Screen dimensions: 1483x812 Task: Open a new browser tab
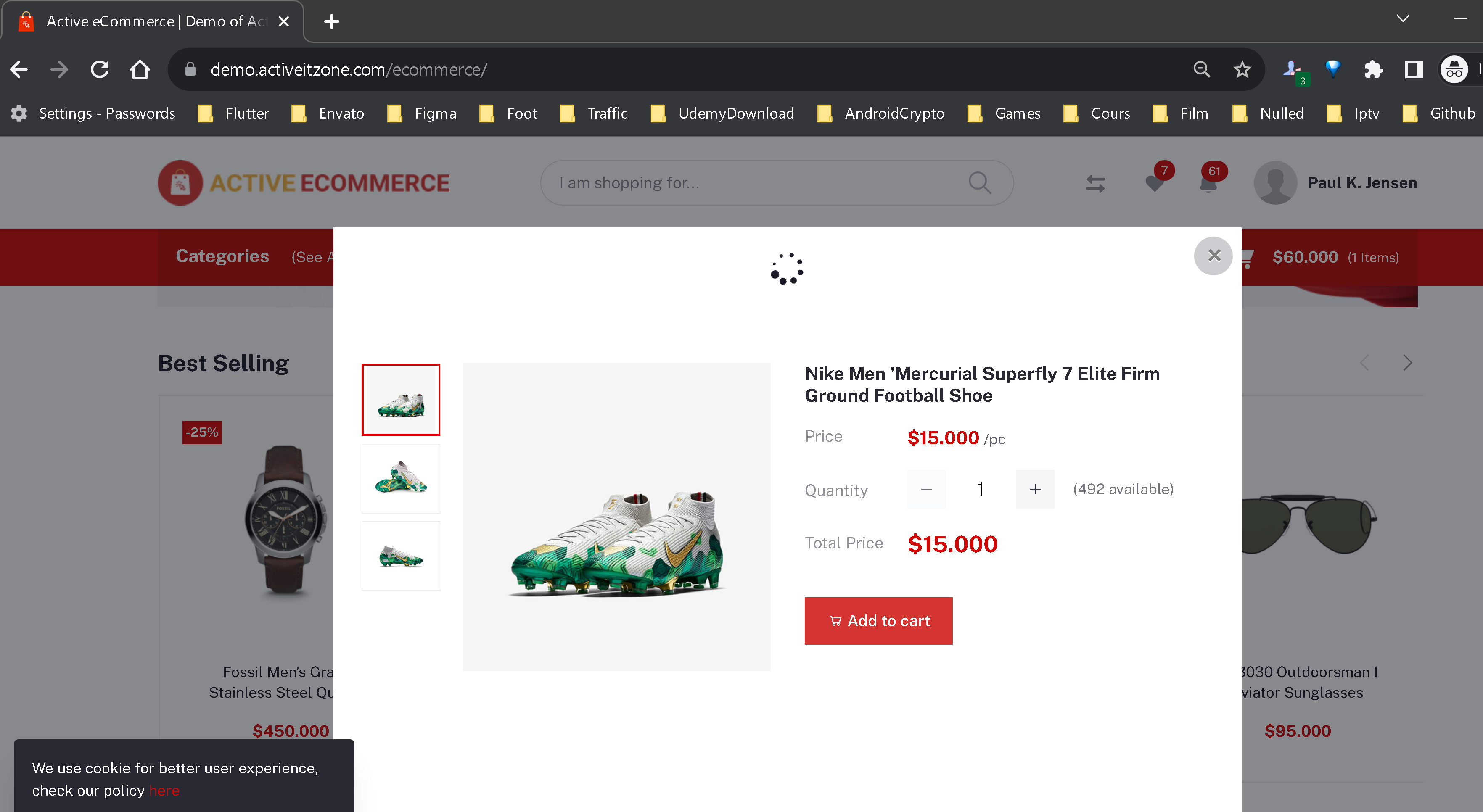[331, 22]
